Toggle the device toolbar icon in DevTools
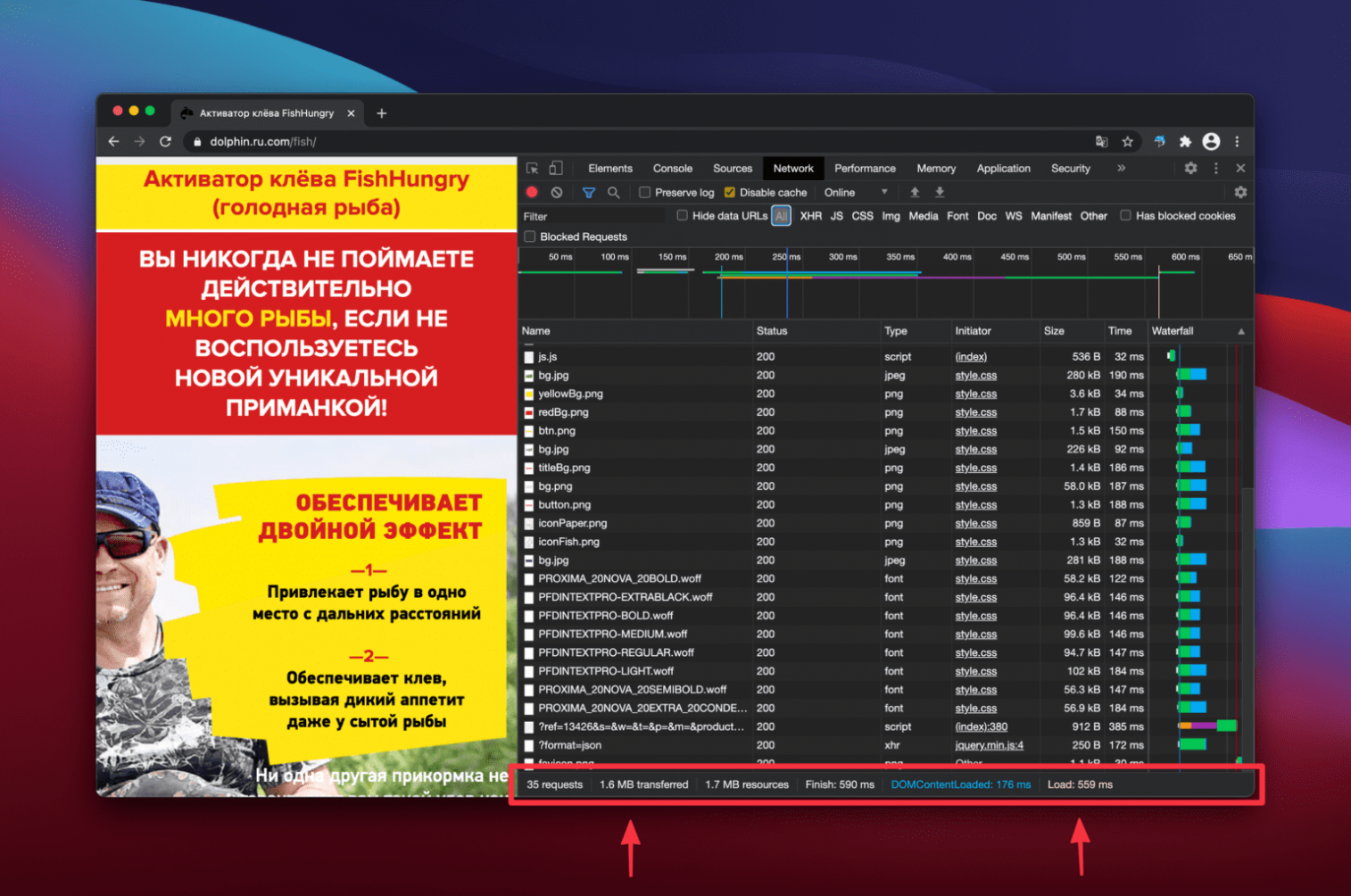 [x=556, y=168]
